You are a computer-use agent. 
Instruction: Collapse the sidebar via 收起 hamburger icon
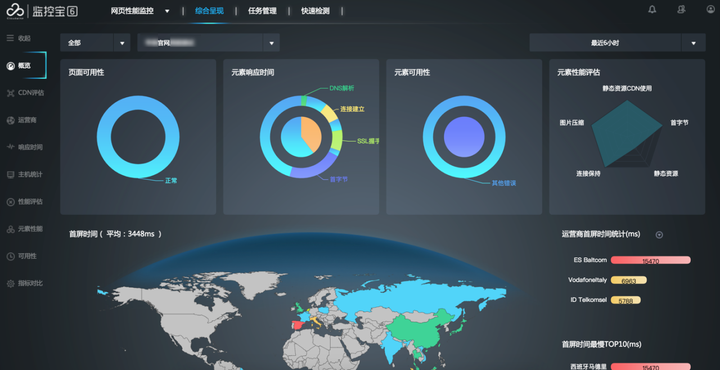tap(10, 38)
